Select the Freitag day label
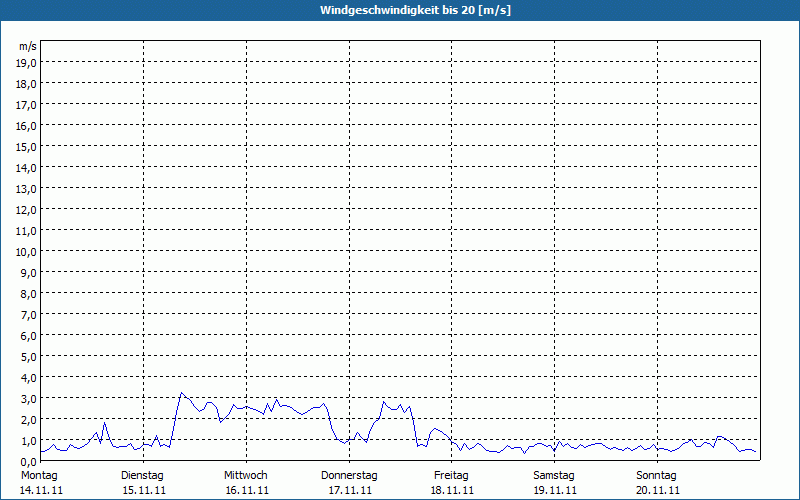Viewport: 800px width, 500px height. pos(451,476)
